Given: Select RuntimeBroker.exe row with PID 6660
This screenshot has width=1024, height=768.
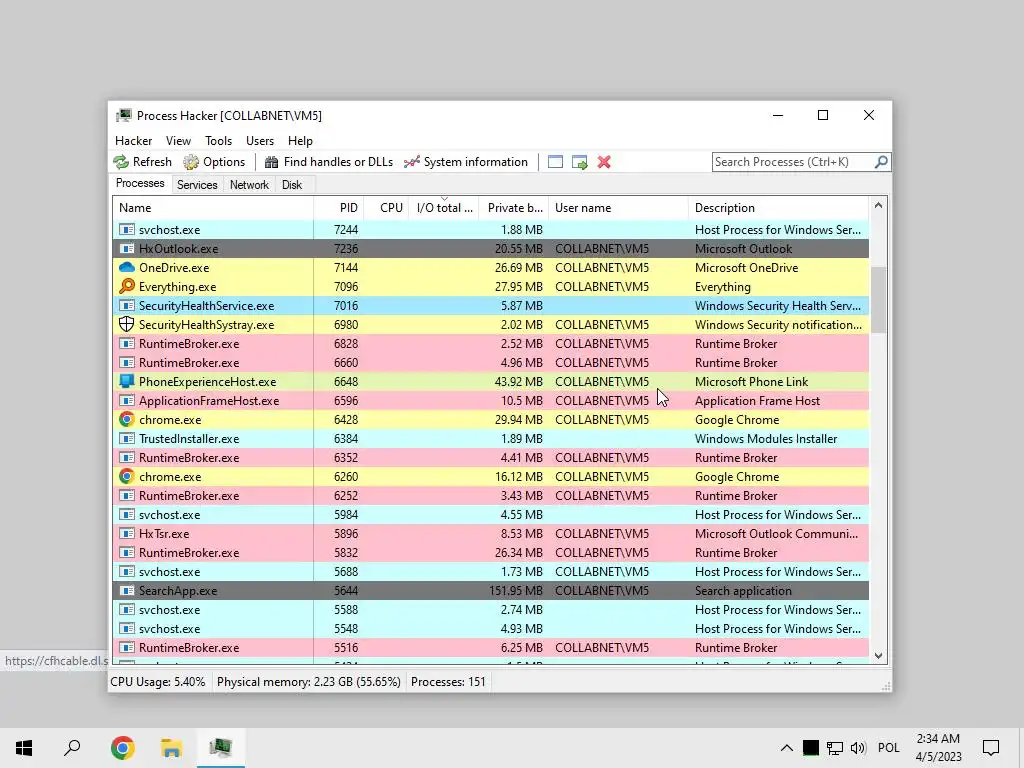Looking at the screenshot, I should click(x=491, y=362).
